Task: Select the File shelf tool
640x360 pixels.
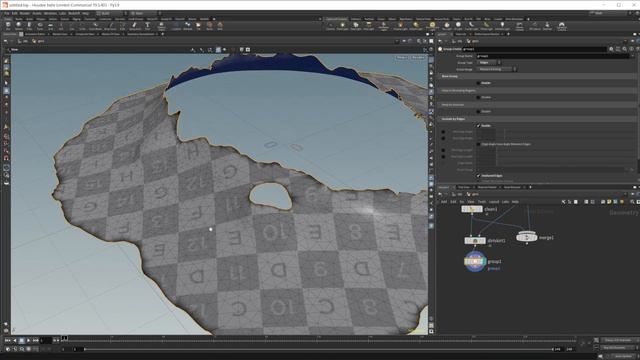Action: coord(198,26)
